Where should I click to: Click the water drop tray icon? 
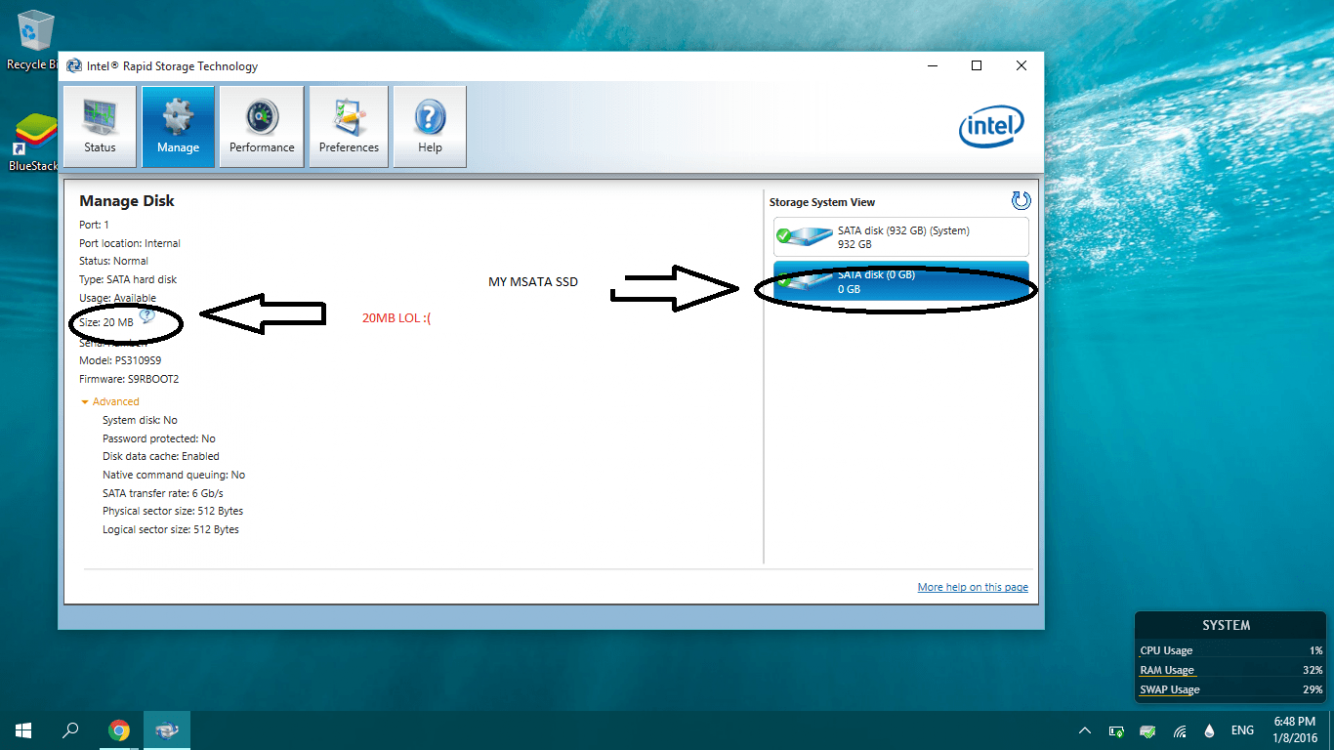tap(1210, 731)
